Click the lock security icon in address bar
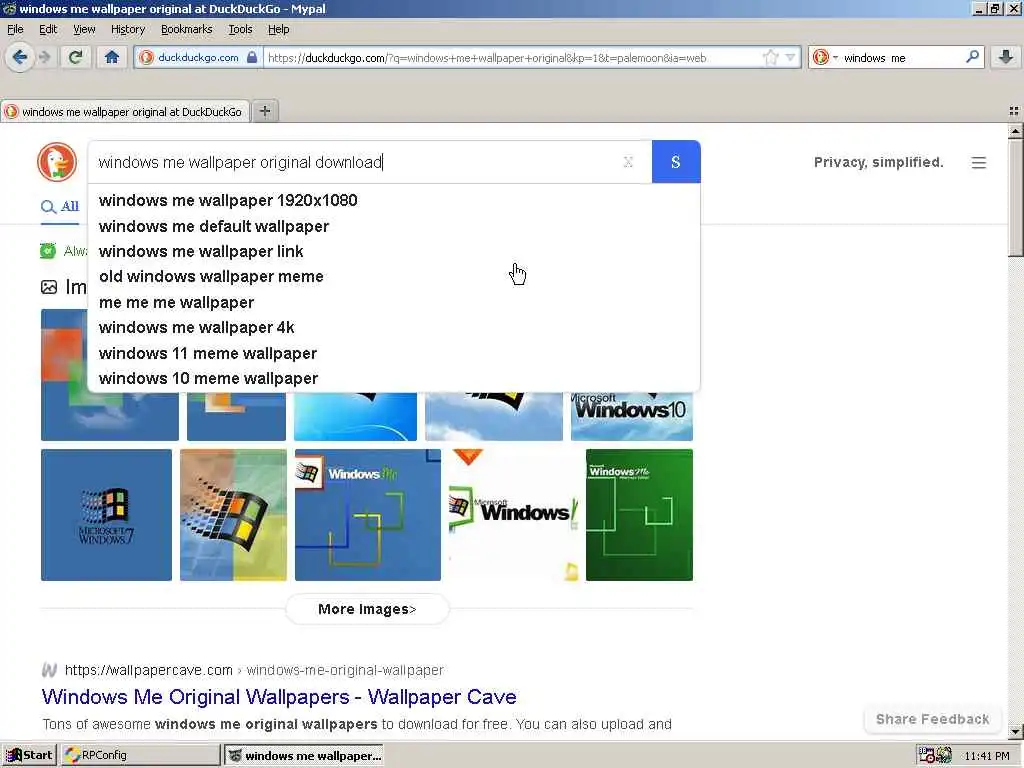Screen dimensions: 1024x768 click(252, 57)
